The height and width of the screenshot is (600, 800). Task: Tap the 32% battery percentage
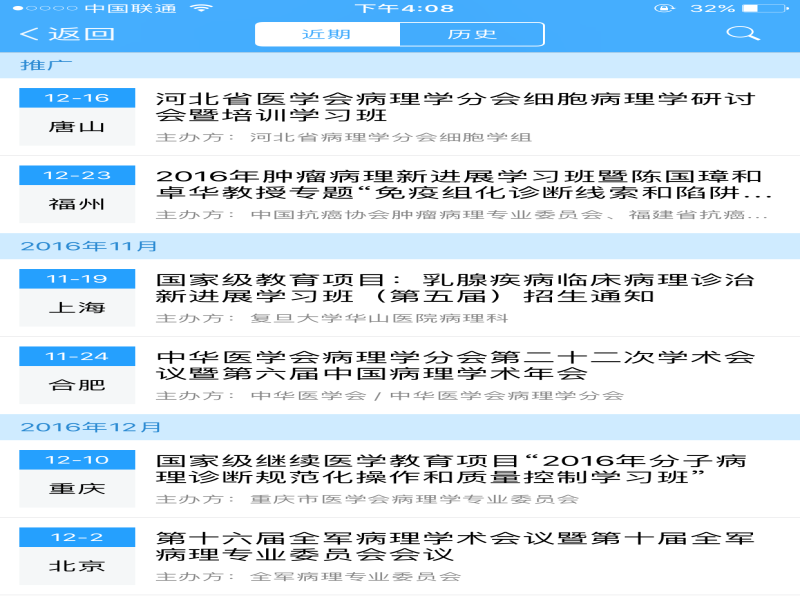point(713,8)
